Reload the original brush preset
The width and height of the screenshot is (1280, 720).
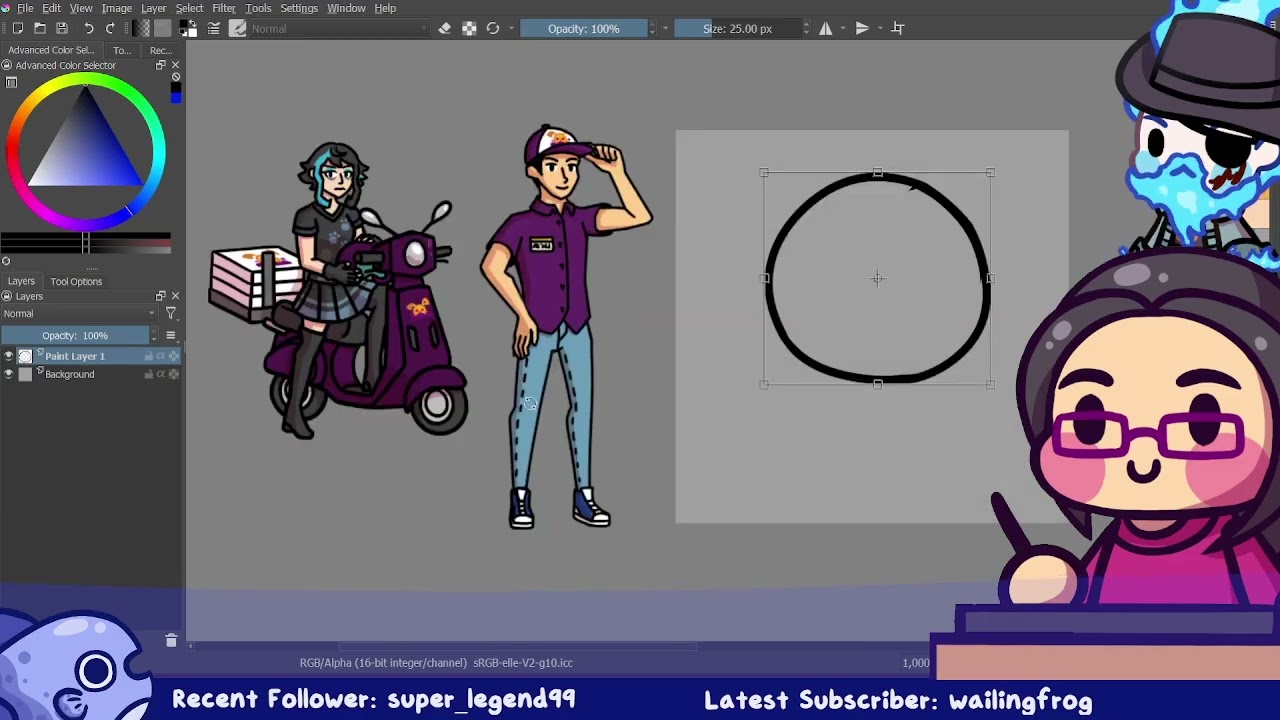(x=493, y=29)
